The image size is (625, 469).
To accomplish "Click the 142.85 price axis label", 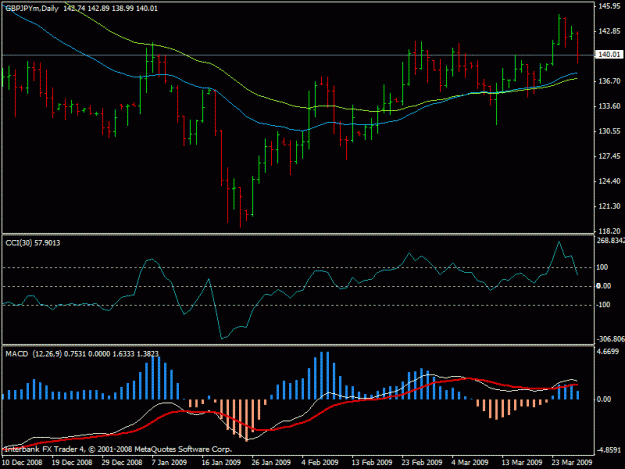I will [609, 31].
